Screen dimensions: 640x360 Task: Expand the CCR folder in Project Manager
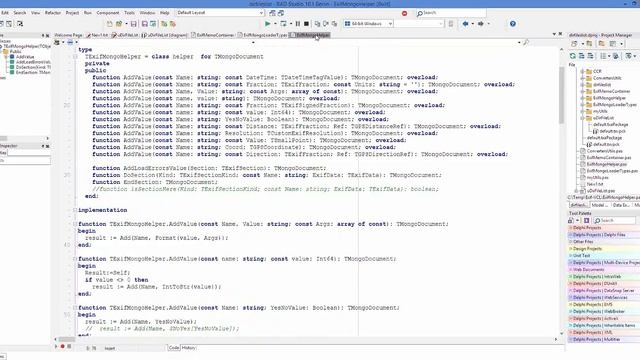pyautogui.click(x=582, y=71)
